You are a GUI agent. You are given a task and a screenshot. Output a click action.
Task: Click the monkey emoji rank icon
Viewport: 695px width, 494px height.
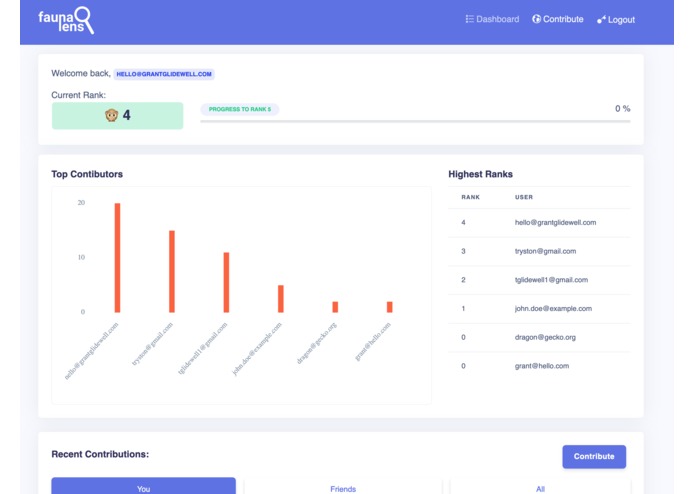point(111,115)
